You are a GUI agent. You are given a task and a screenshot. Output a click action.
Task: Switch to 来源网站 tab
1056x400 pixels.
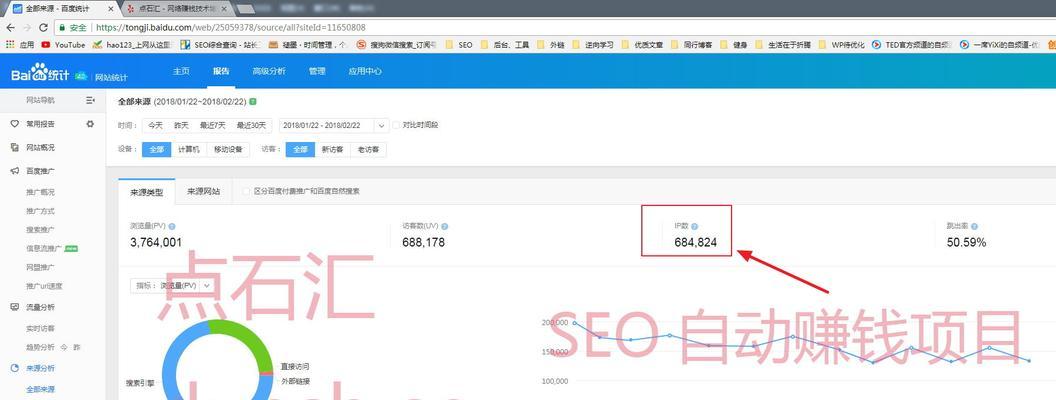pyautogui.click(x=203, y=191)
